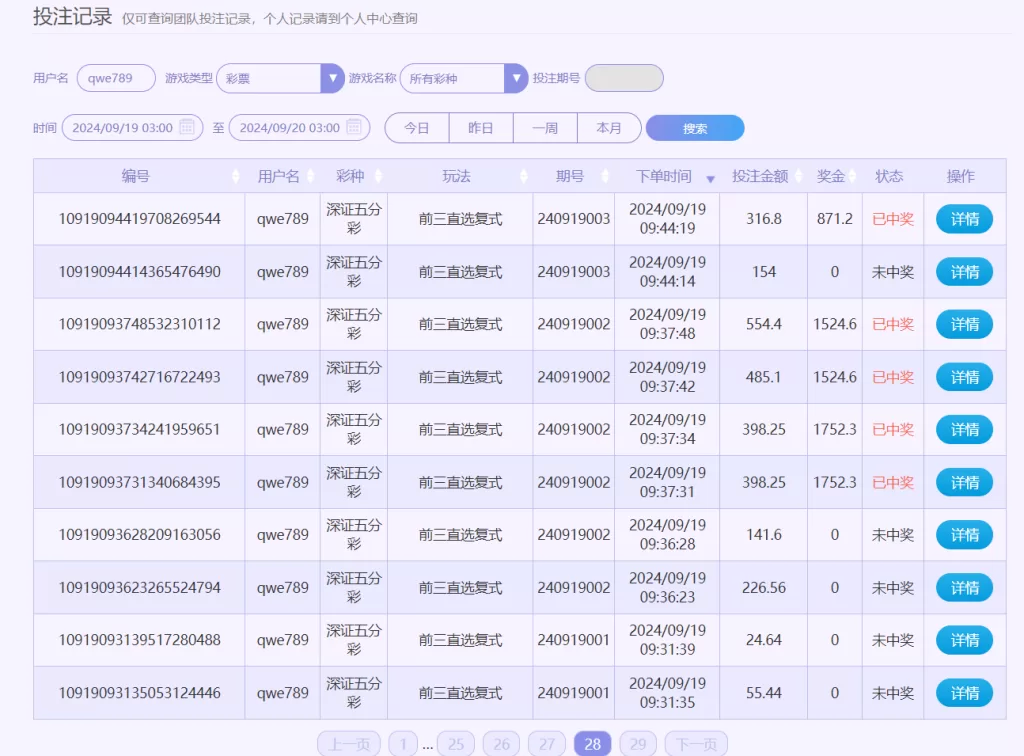Click order number 10919093748532310112
This screenshot has height=756, width=1024.
(x=140, y=324)
